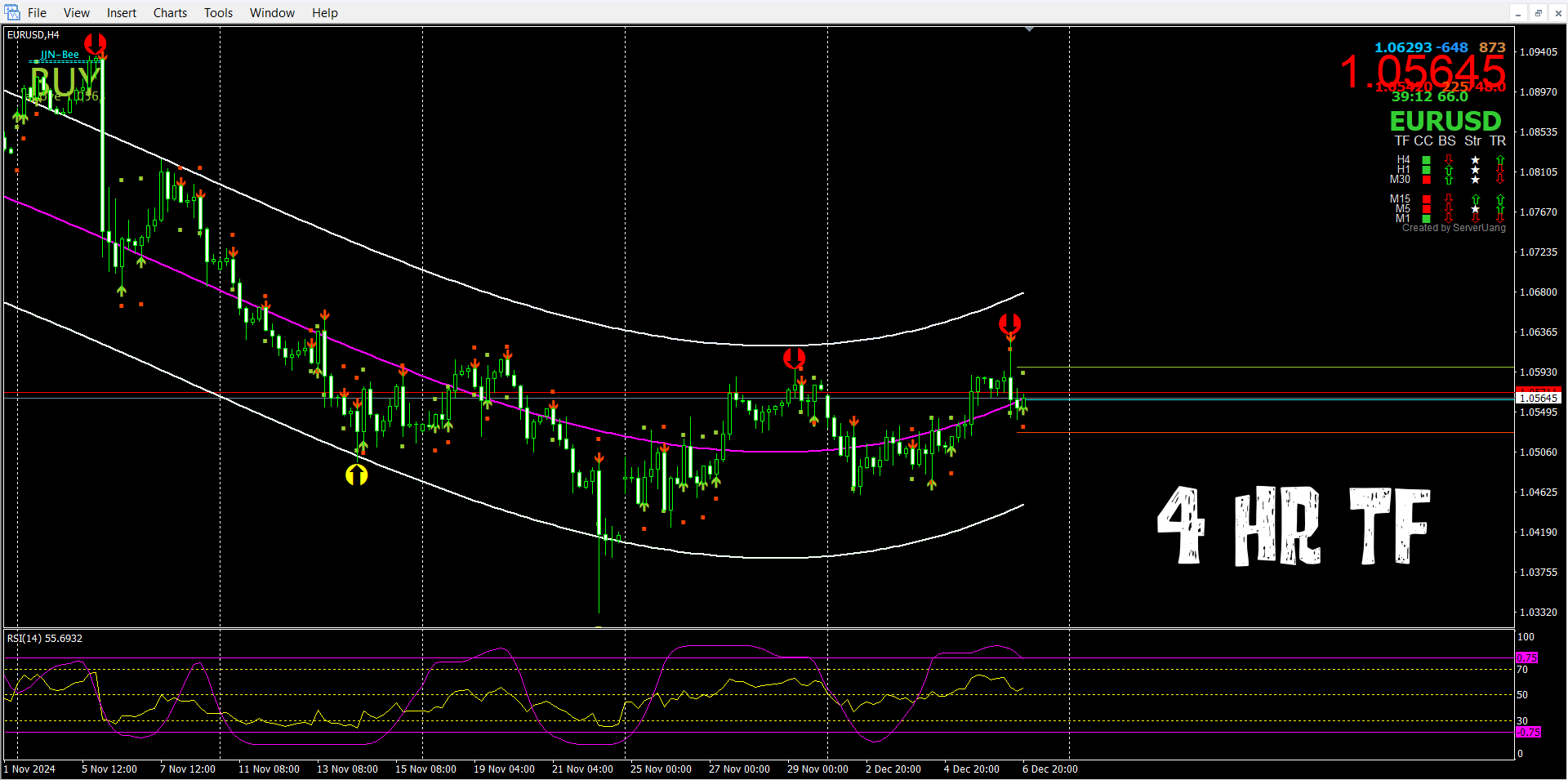Click the chart shift triangle at the chart top

click(x=1030, y=29)
